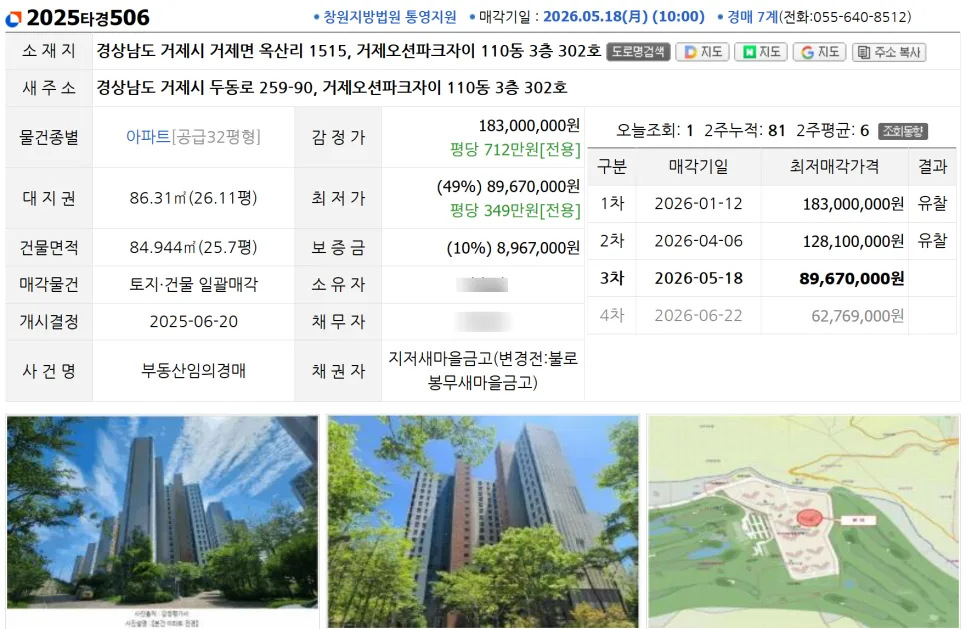
Task: Click the [공급32평형] size text
Action: tap(216, 136)
